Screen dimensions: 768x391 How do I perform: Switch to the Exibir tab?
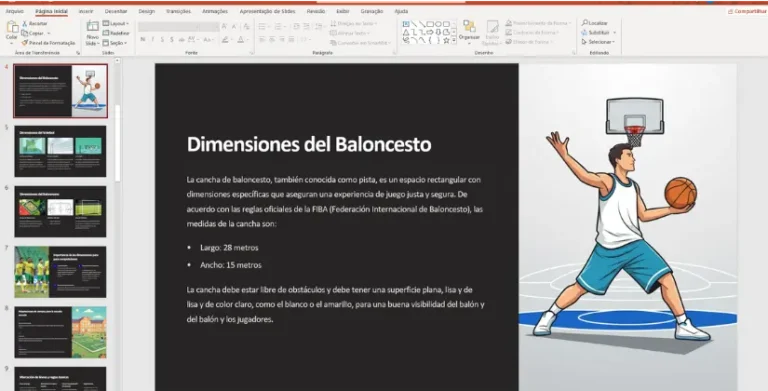pos(343,11)
